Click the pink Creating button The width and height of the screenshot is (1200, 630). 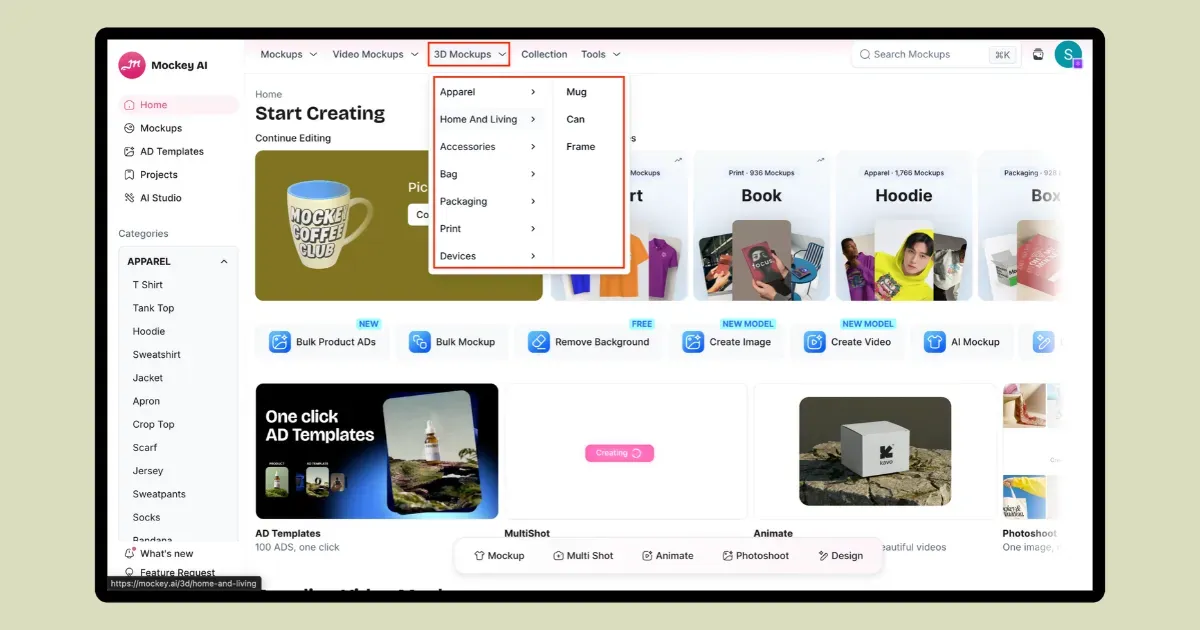tap(619, 453)
